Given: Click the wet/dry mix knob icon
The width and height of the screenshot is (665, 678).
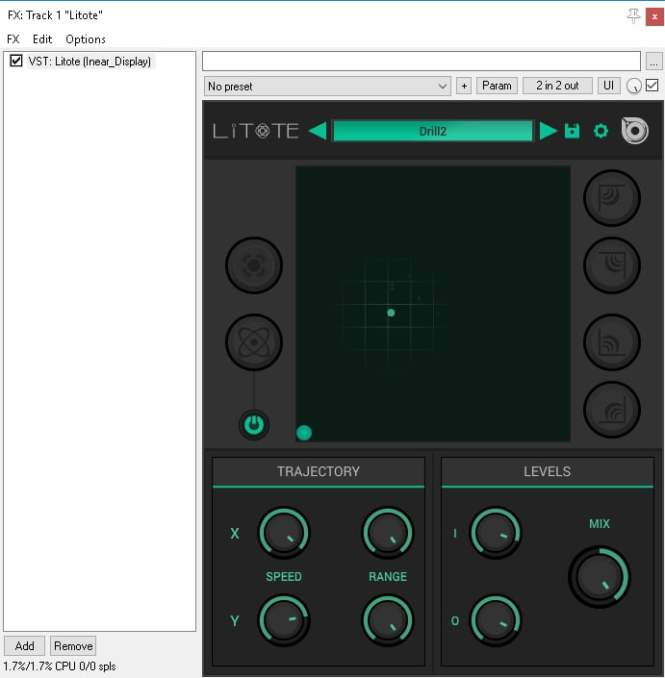Looking at the screenshot, I should coord(633,86).
